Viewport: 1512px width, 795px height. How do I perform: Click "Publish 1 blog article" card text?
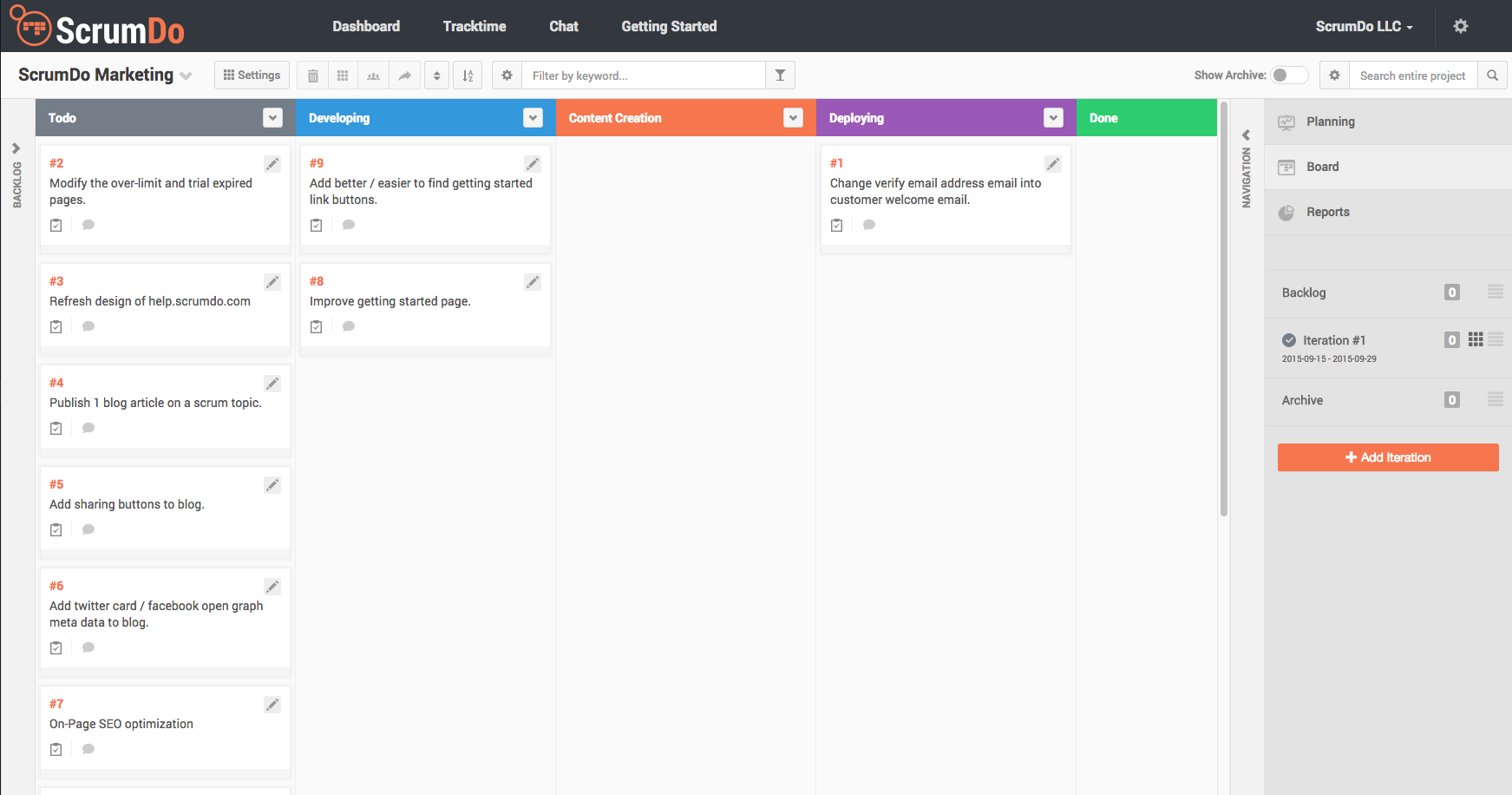click(x=155, y=403)
